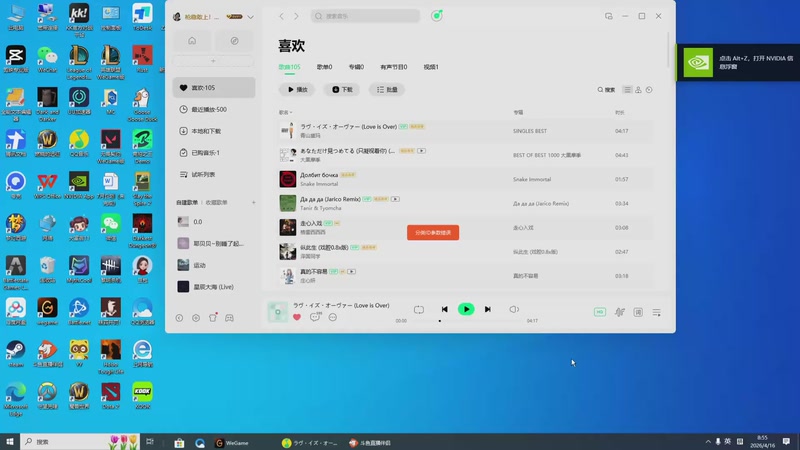Switch to the 有声节目0 tab
The height and width of the screenshot is (450, 800).
pyautogui.click(x=393, y=67)
